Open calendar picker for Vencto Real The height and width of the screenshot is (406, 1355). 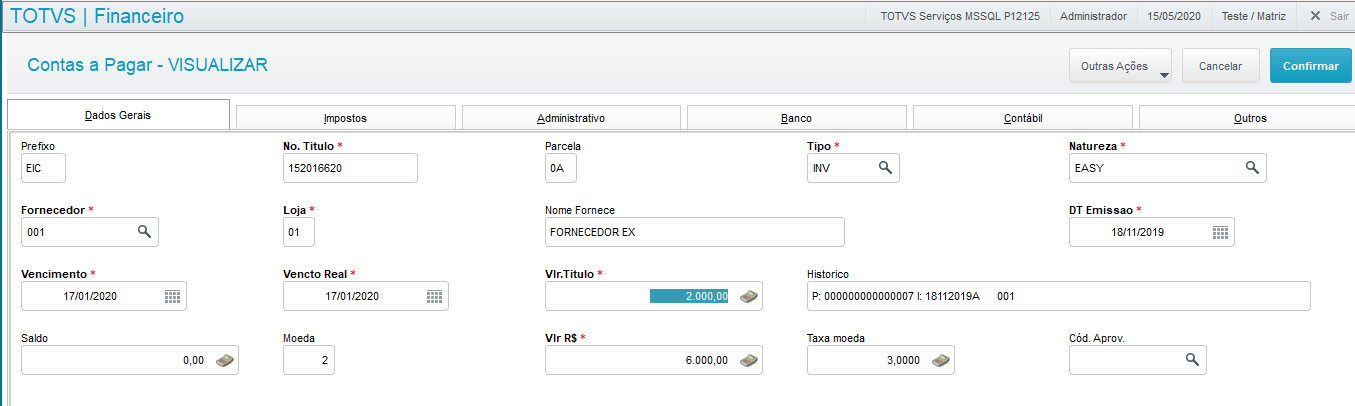tap(434, 296)
